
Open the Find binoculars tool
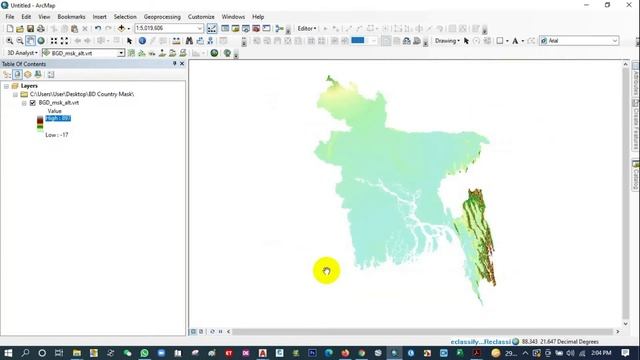click(189, 41)
